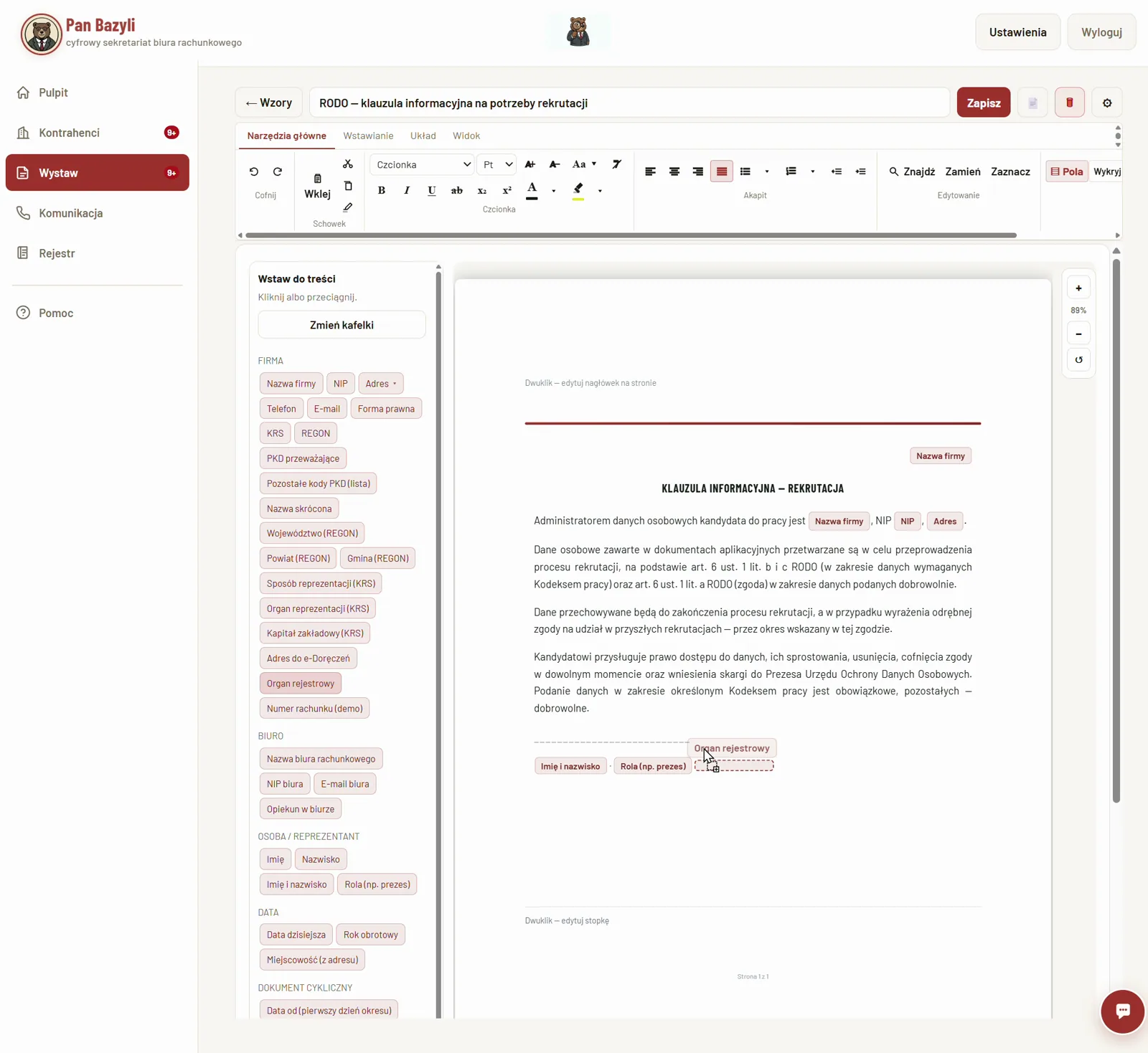Apply strikethrough with ab icon
Viewport: 1148px width, 1053px height.
(457, 190)
